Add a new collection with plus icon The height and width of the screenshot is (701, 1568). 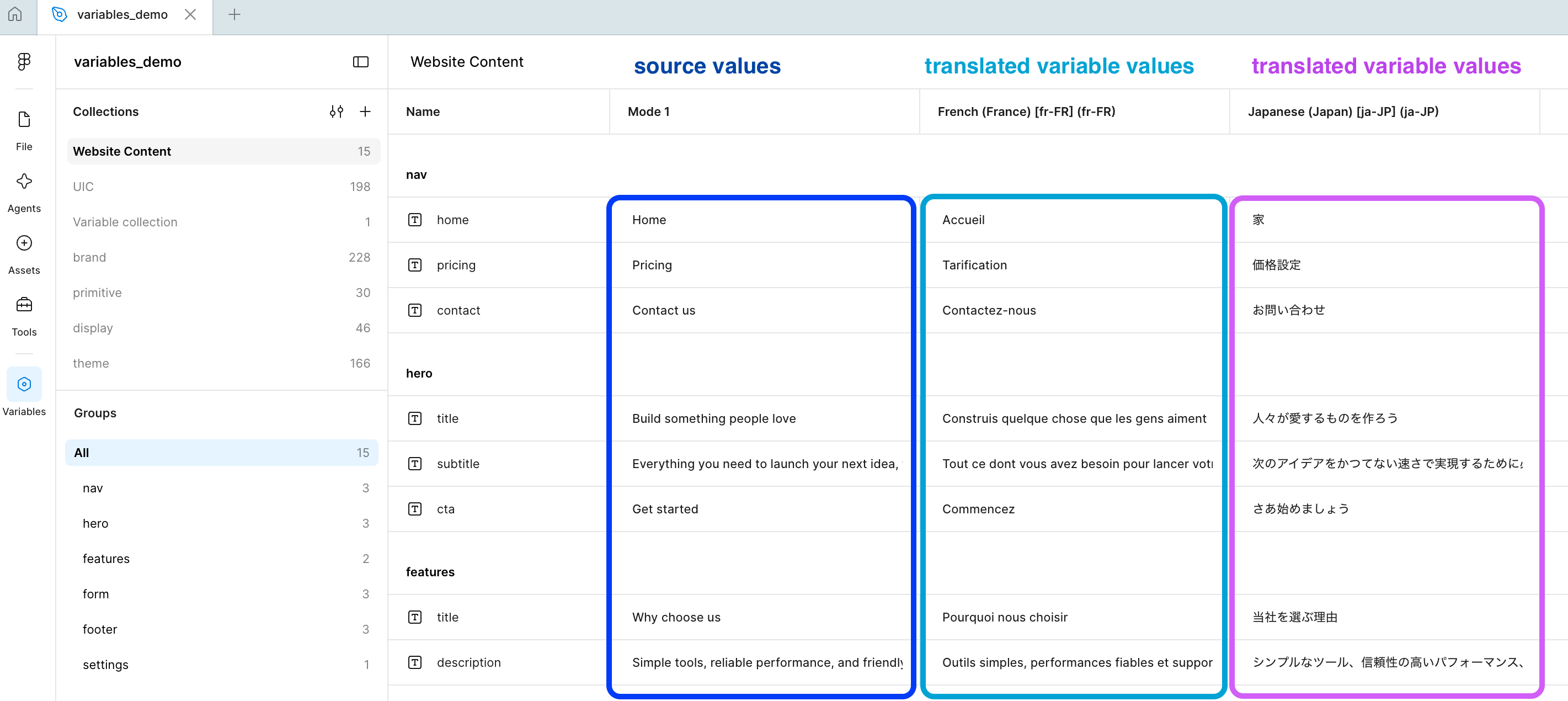click(x=365, y=111)
